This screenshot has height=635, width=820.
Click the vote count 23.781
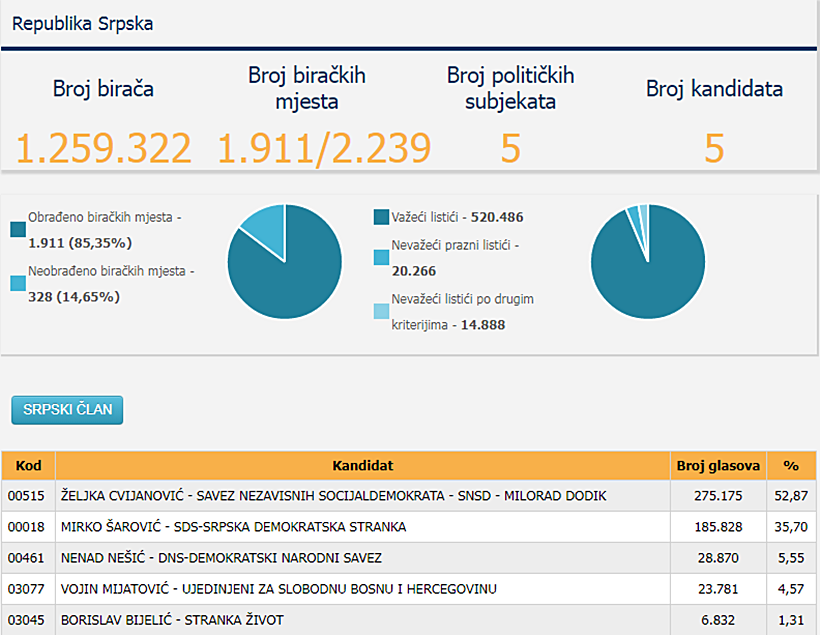click(x=718, y=589)
